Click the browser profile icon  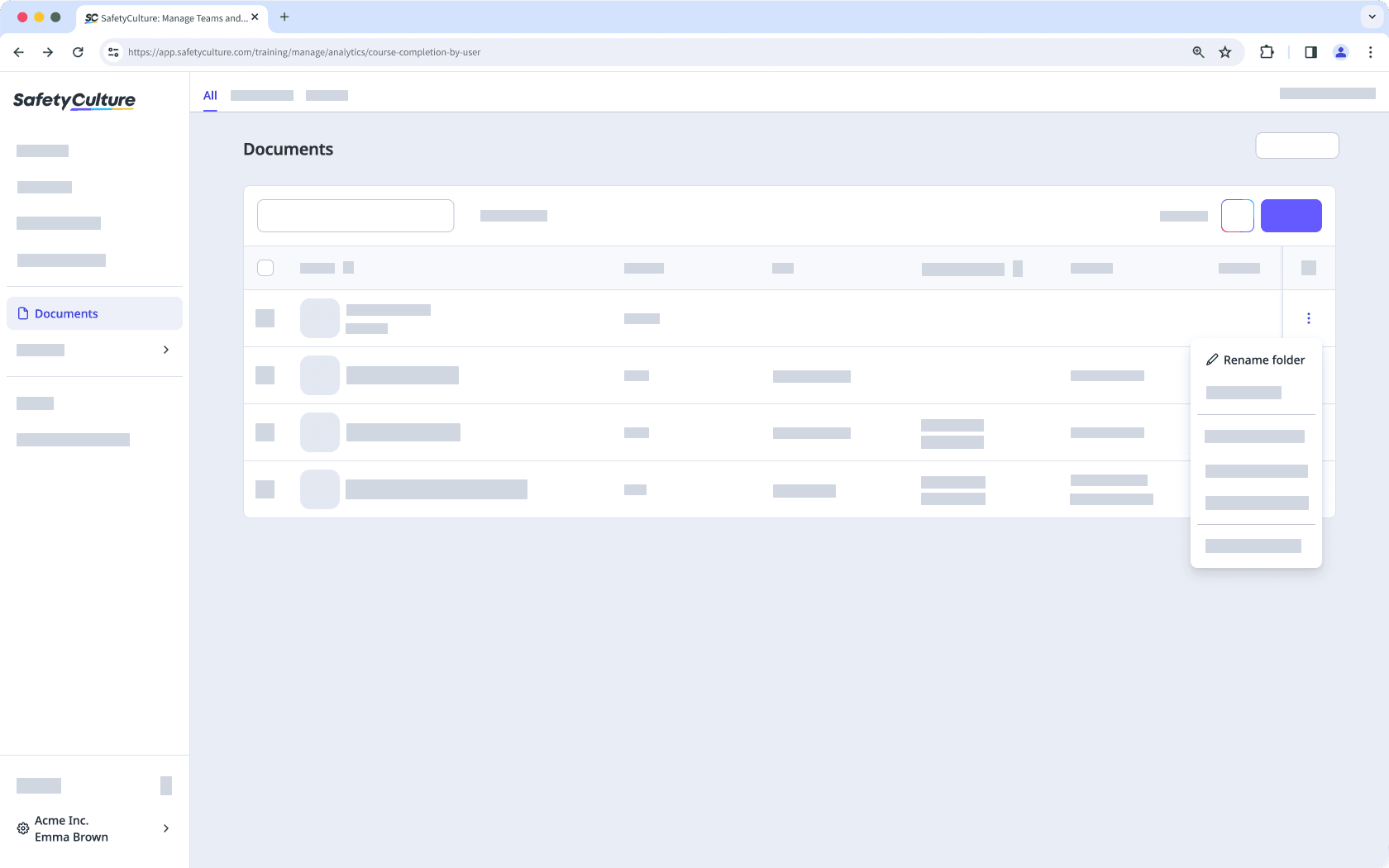pos(1341,51)
